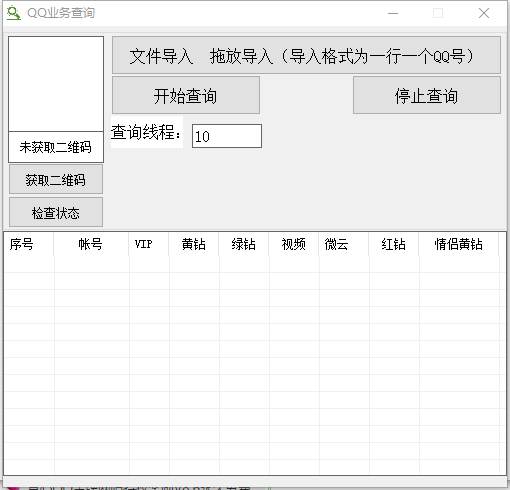This screenshot has width=510, height=490.
Task: Close the QQ业务查询 window
Action: (x=484, y=13)
